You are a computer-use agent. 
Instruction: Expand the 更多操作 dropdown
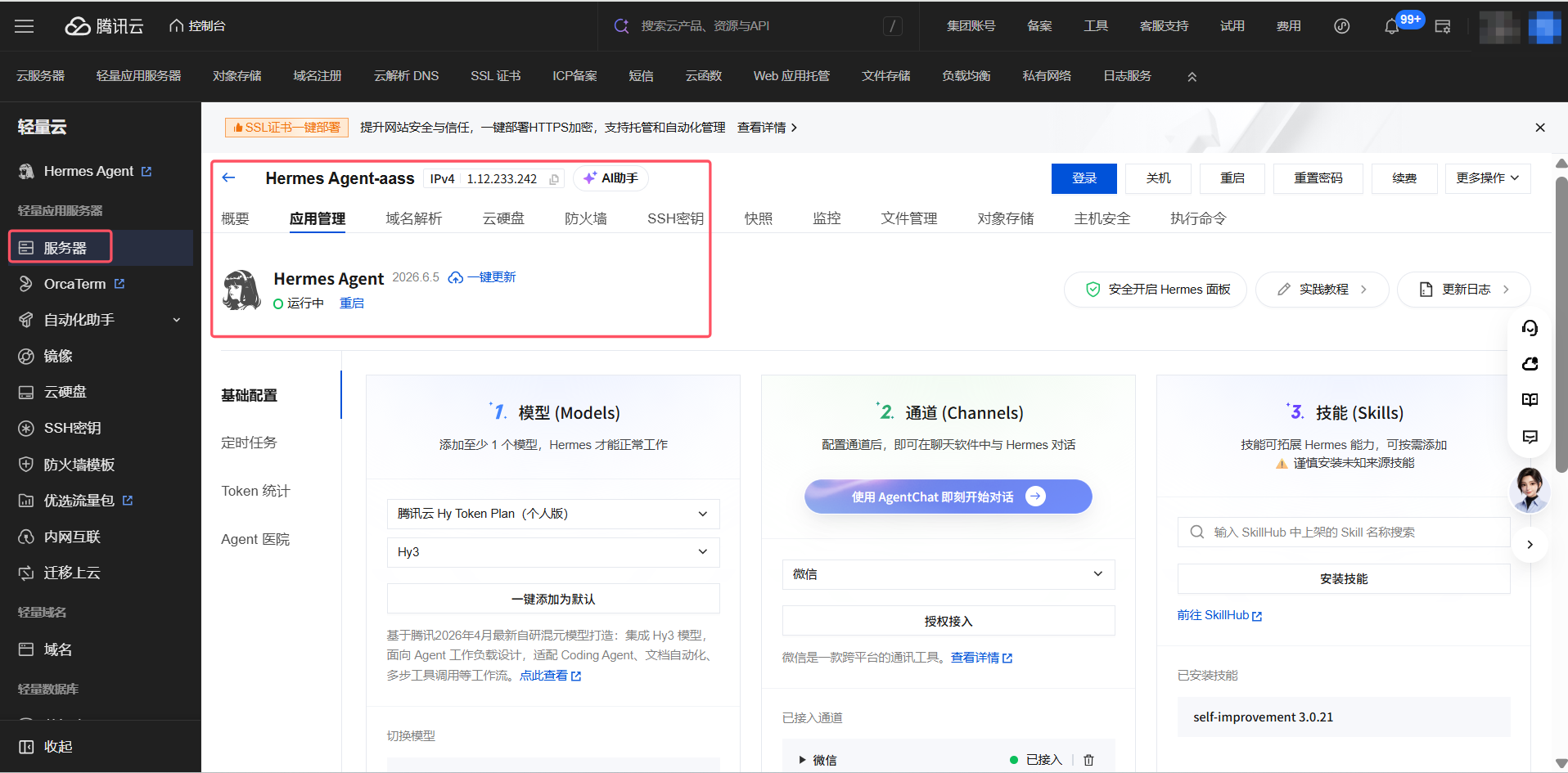(1488, 178)
